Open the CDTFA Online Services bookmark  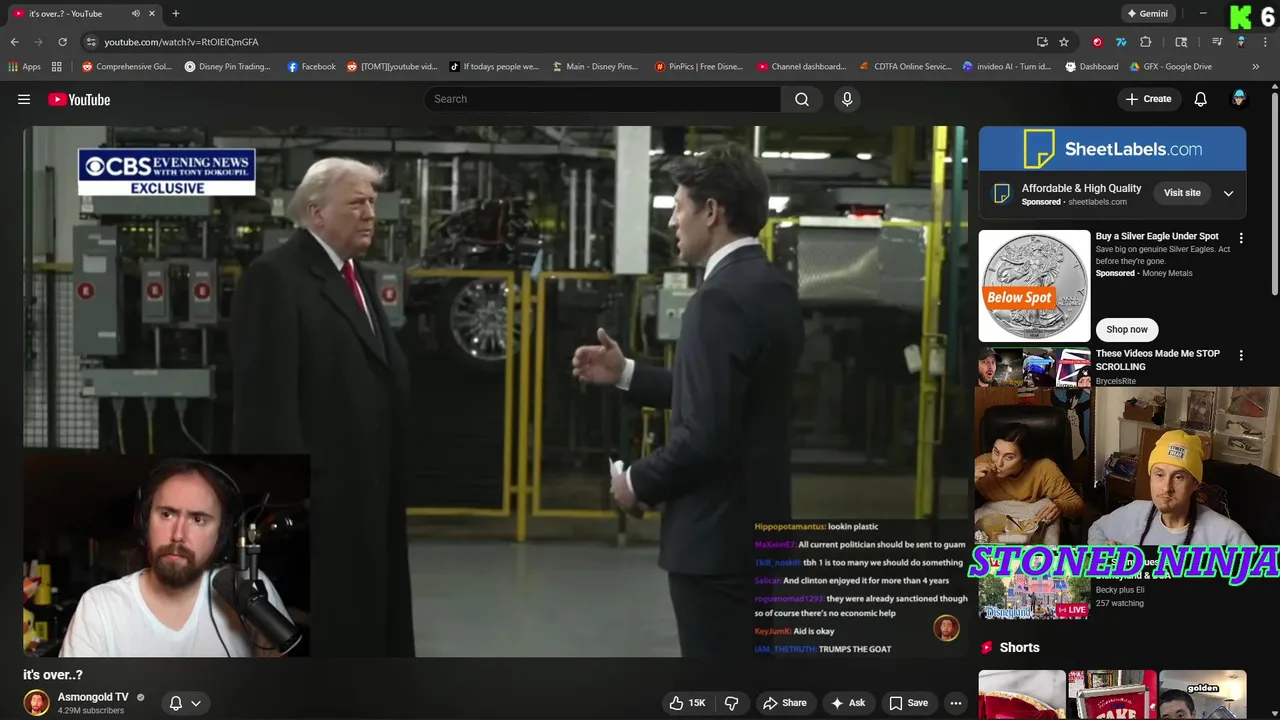(x=906, y=67)
